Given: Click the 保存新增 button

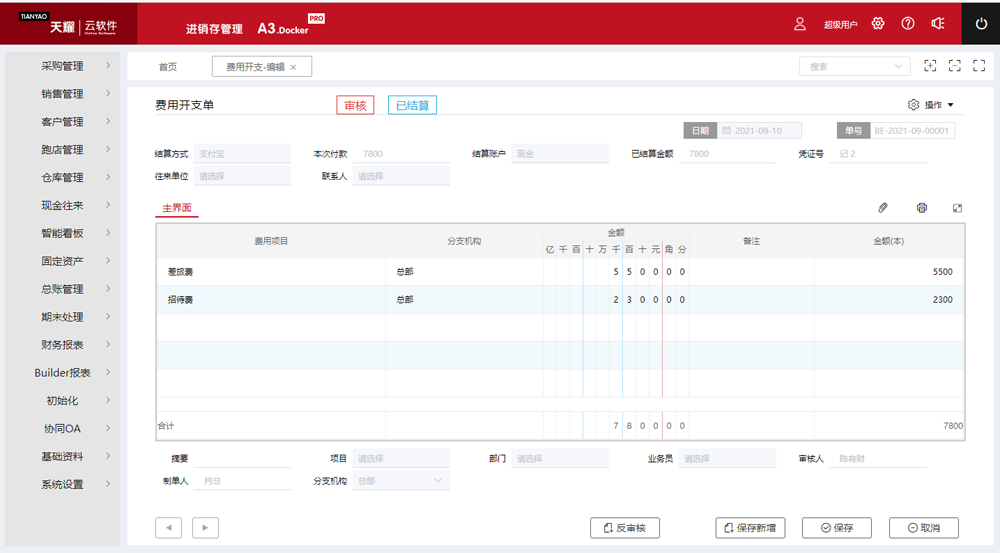Looking at the screenshot, I should (751, 528).
